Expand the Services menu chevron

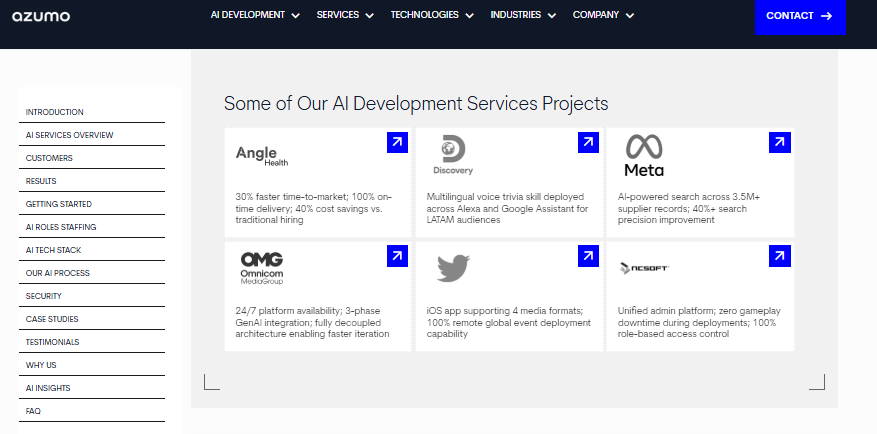pyautogui.click(x=369, y=16)
